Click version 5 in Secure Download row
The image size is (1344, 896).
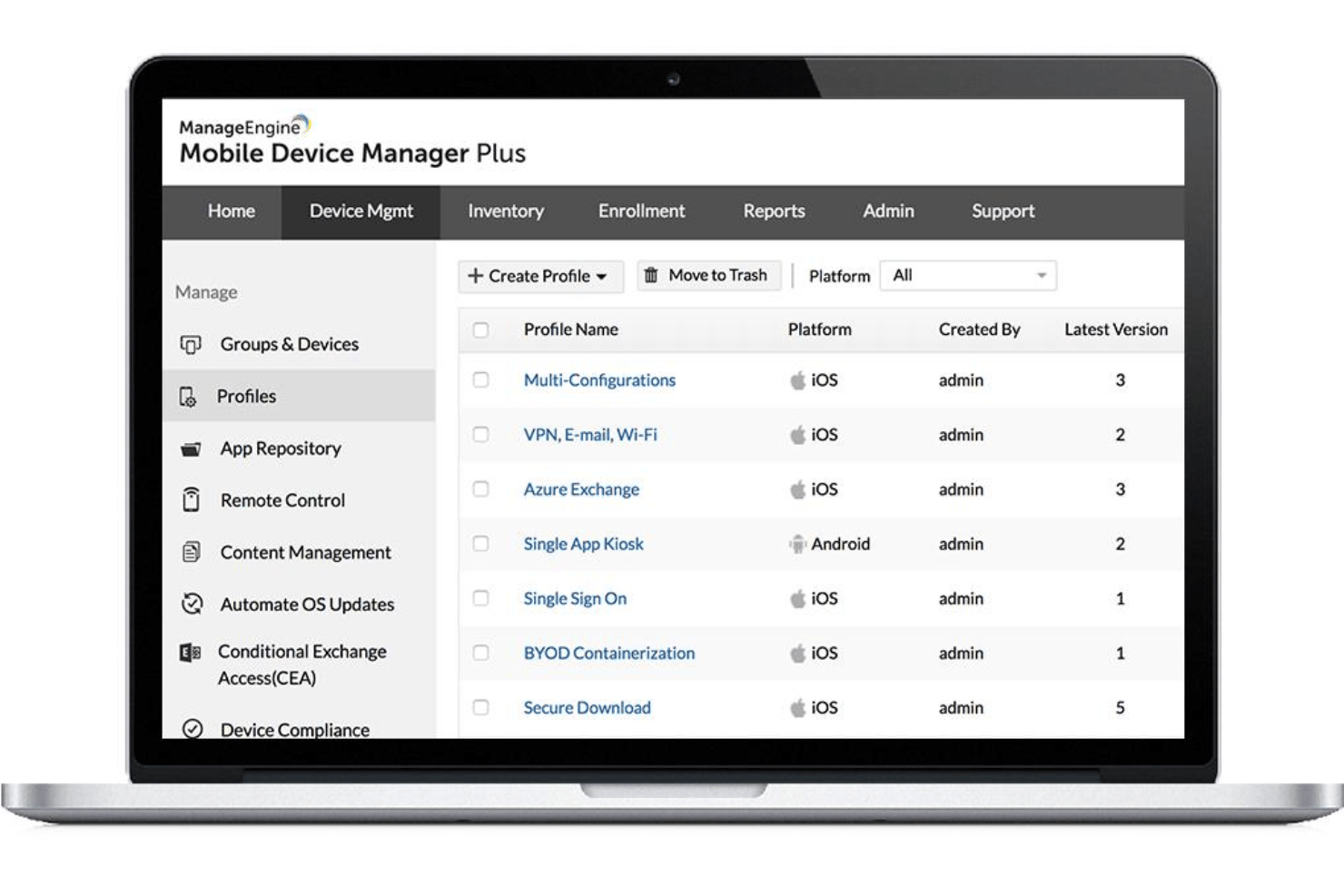click(1120, 707)
